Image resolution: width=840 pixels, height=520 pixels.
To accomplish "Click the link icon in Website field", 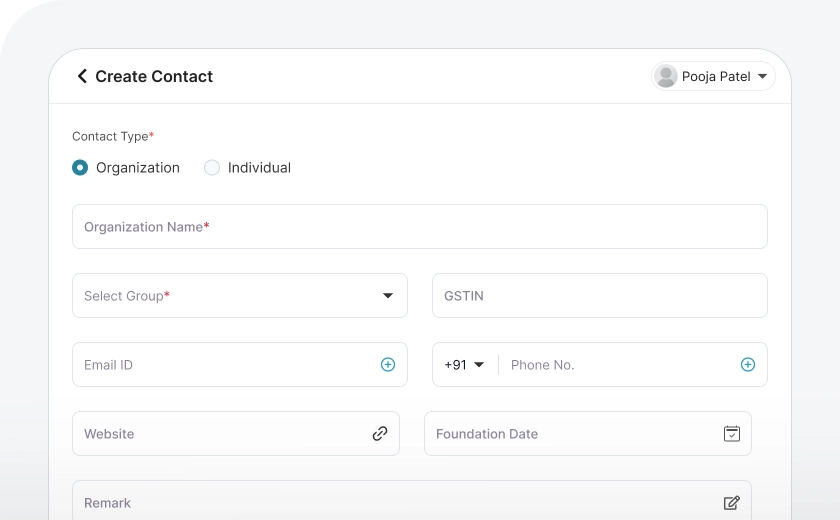I will [x=380, y=434].
